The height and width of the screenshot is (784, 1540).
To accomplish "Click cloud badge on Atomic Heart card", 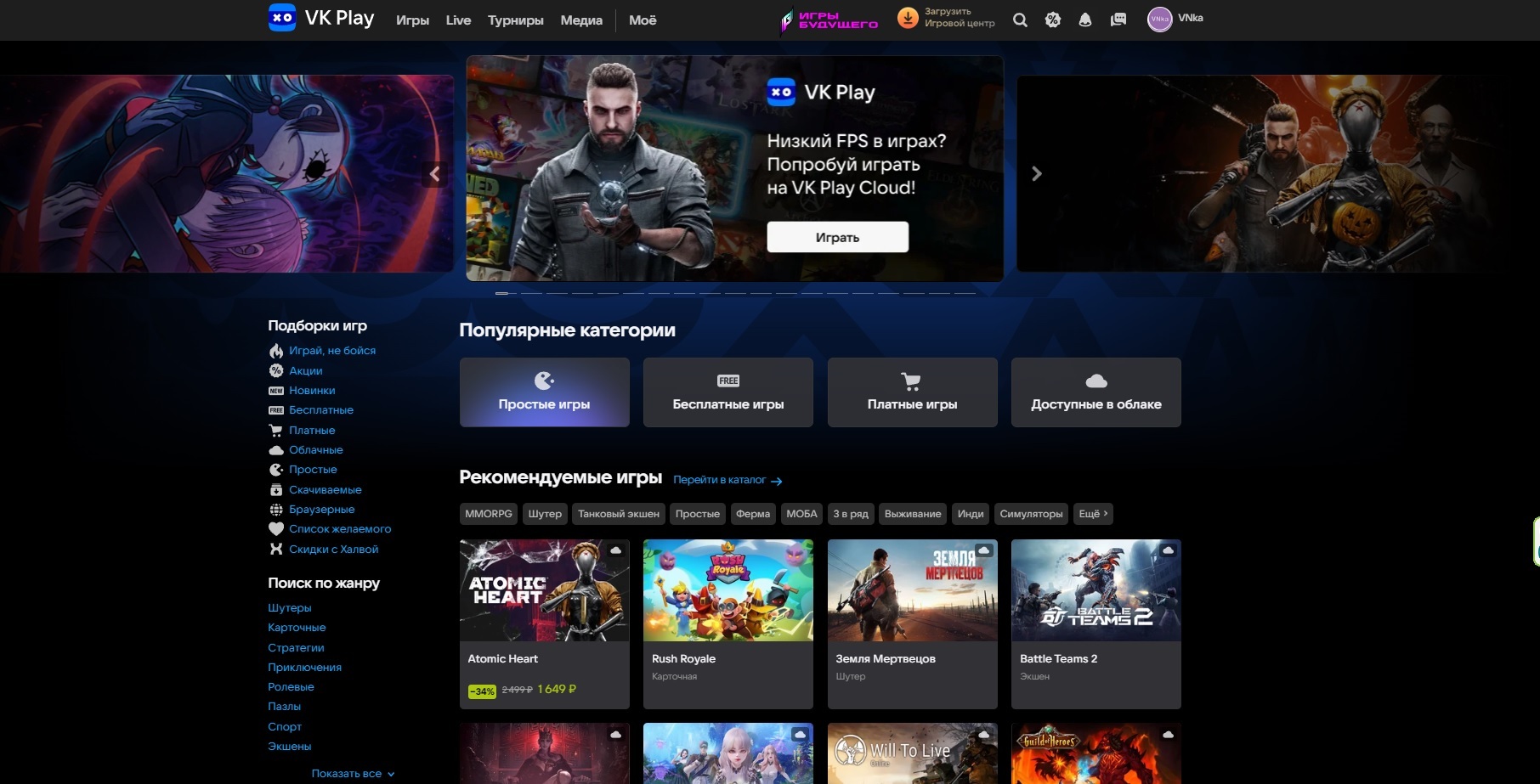I will [616, 550].
